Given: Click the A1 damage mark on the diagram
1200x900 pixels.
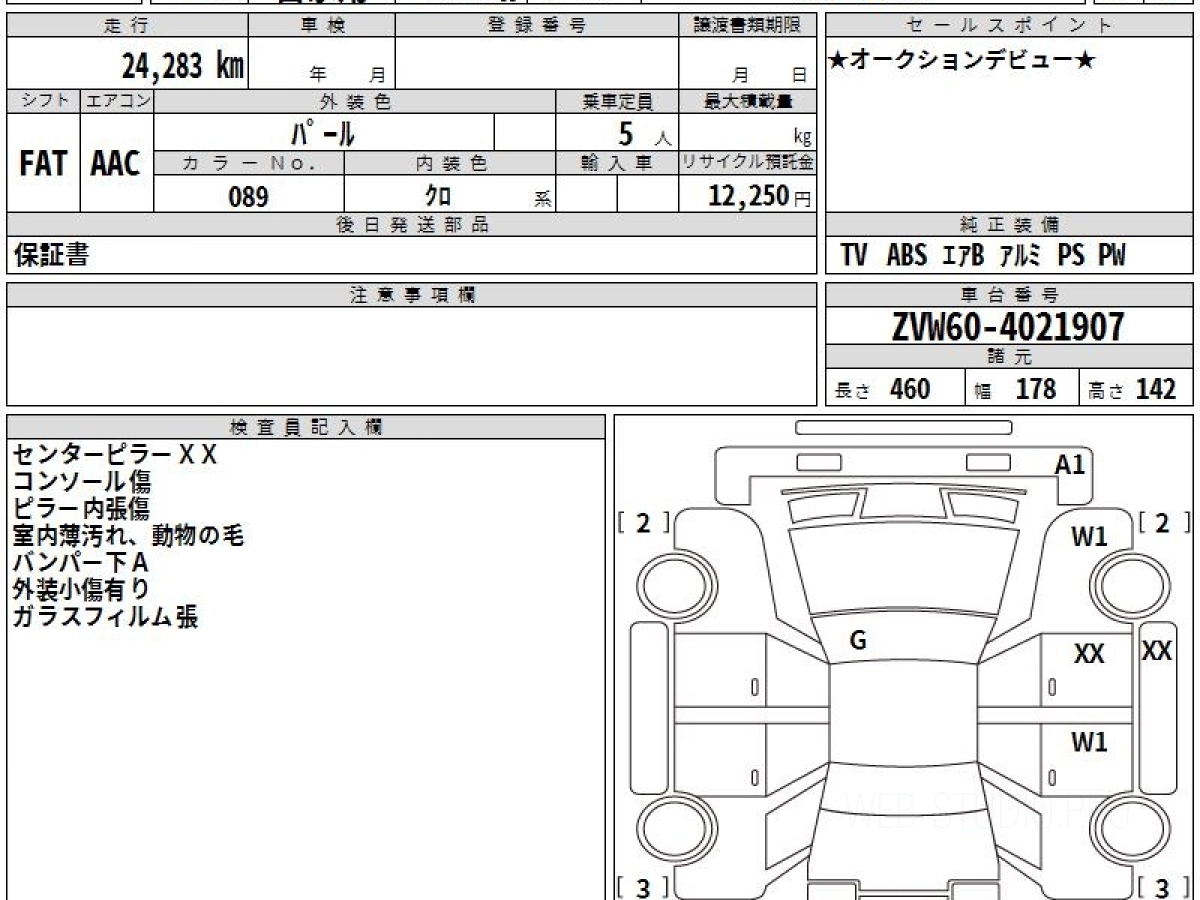Looking at the screenshot, I should [x=1070, y=464].
